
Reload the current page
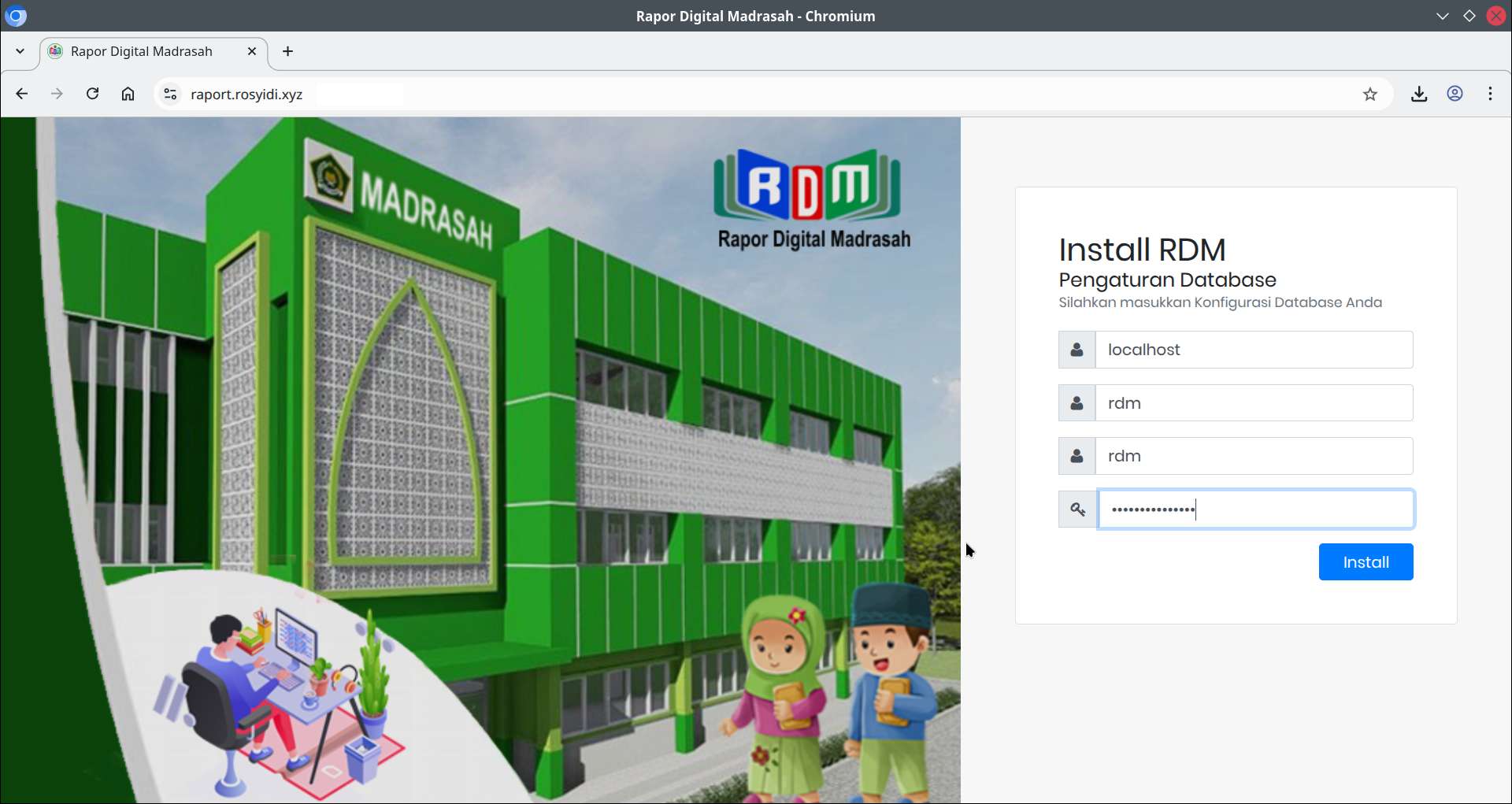[92, 94]
